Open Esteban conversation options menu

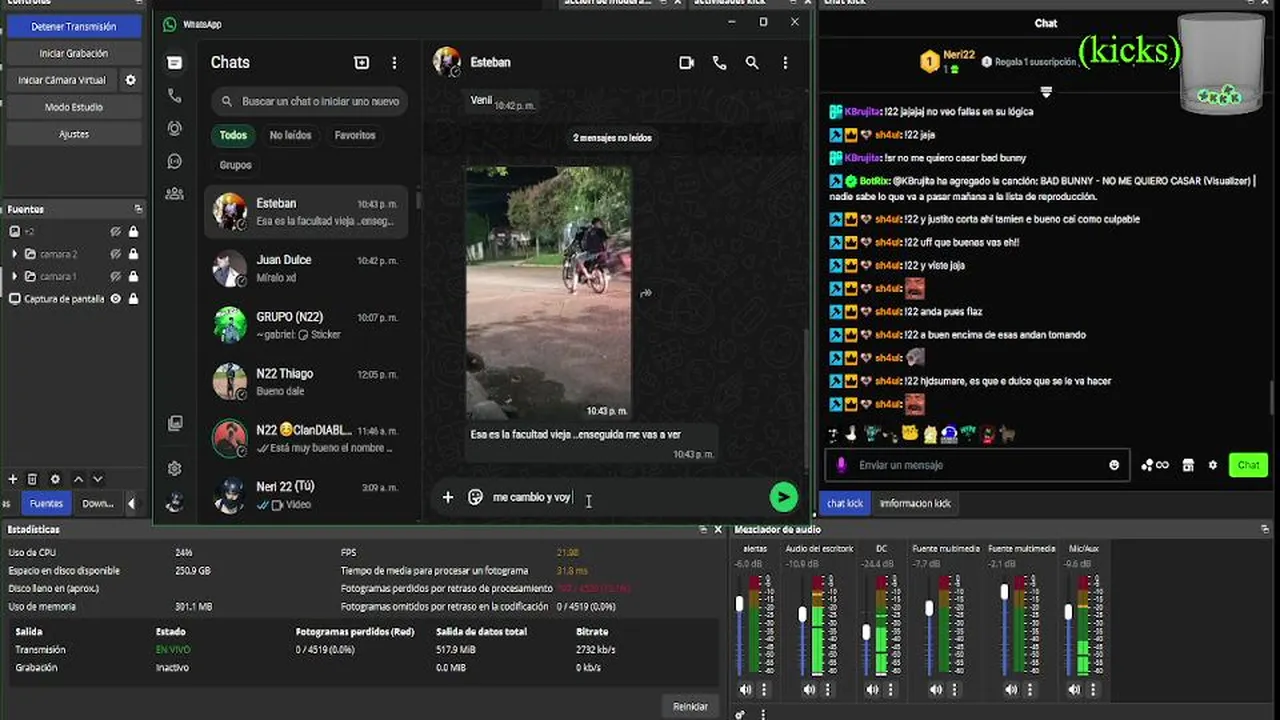click(785, 62)
